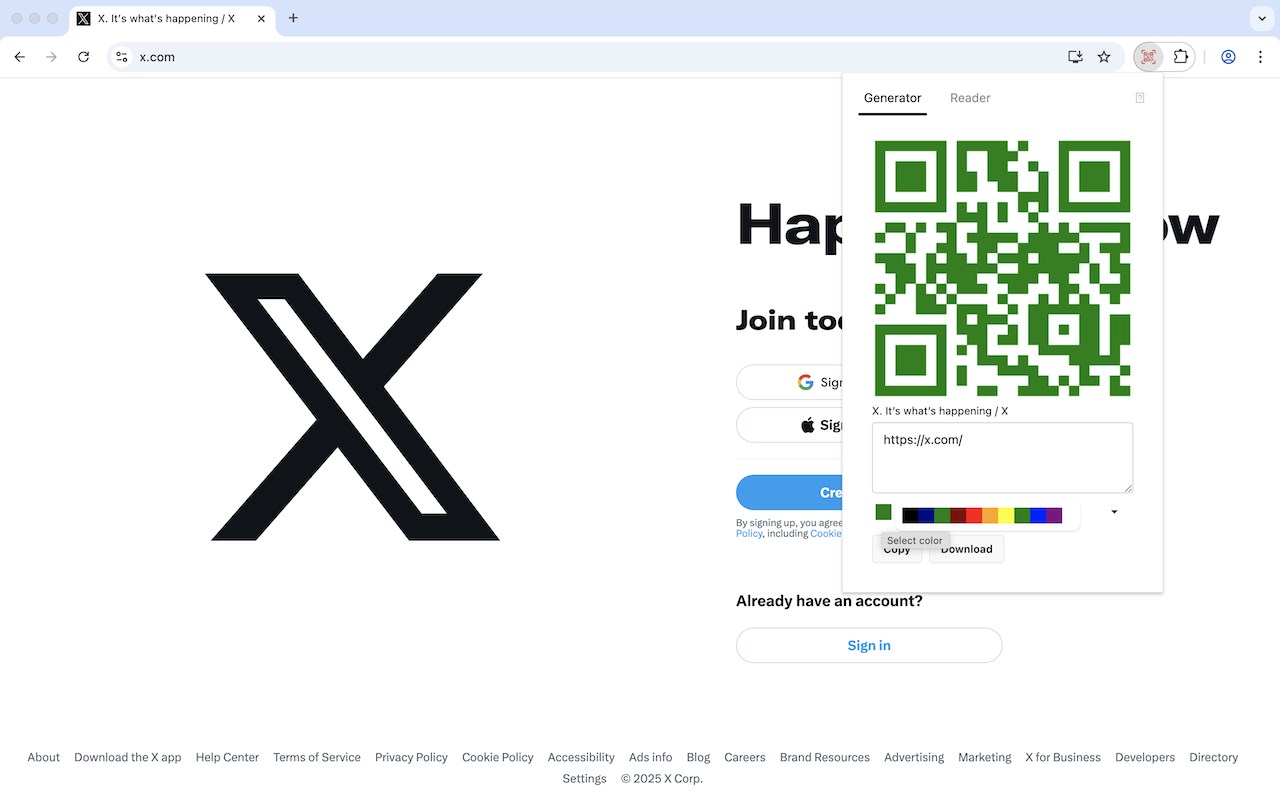Open the Marketing footer link
The height and width of the screenshot is (800, 1280).
985,757
